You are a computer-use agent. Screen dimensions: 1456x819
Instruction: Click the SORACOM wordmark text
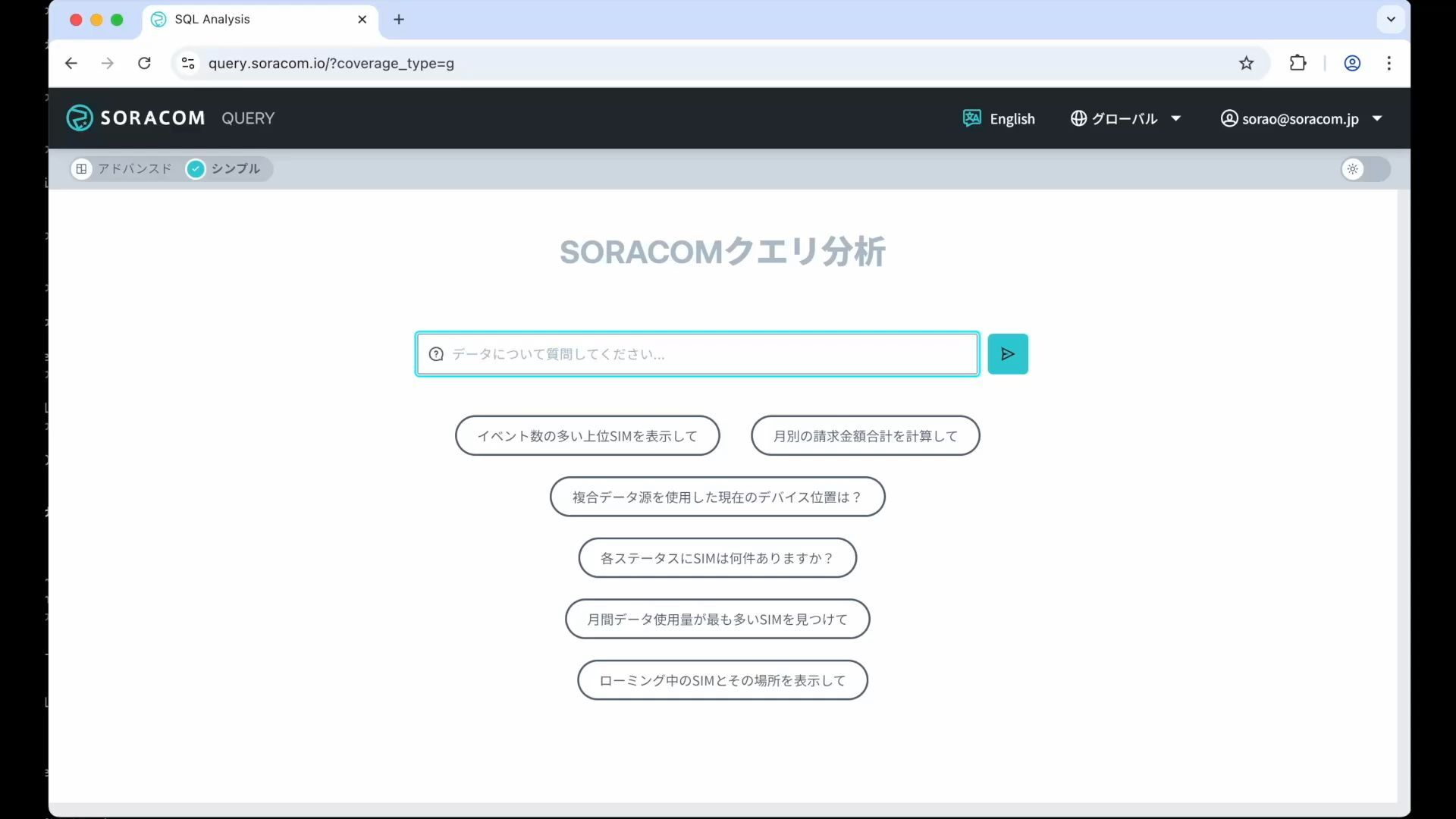click(152, 118)
